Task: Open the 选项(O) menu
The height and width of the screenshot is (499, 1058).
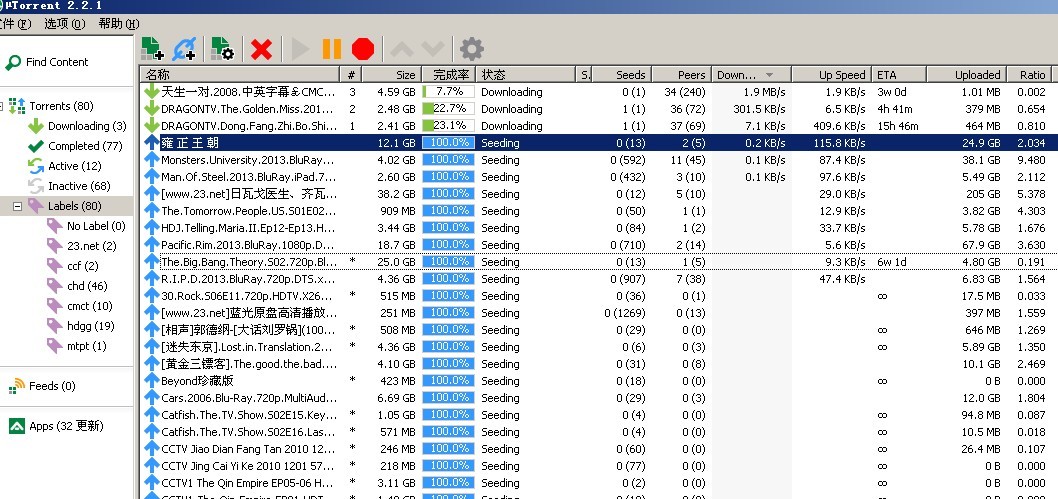Action: tap(65, 24)
